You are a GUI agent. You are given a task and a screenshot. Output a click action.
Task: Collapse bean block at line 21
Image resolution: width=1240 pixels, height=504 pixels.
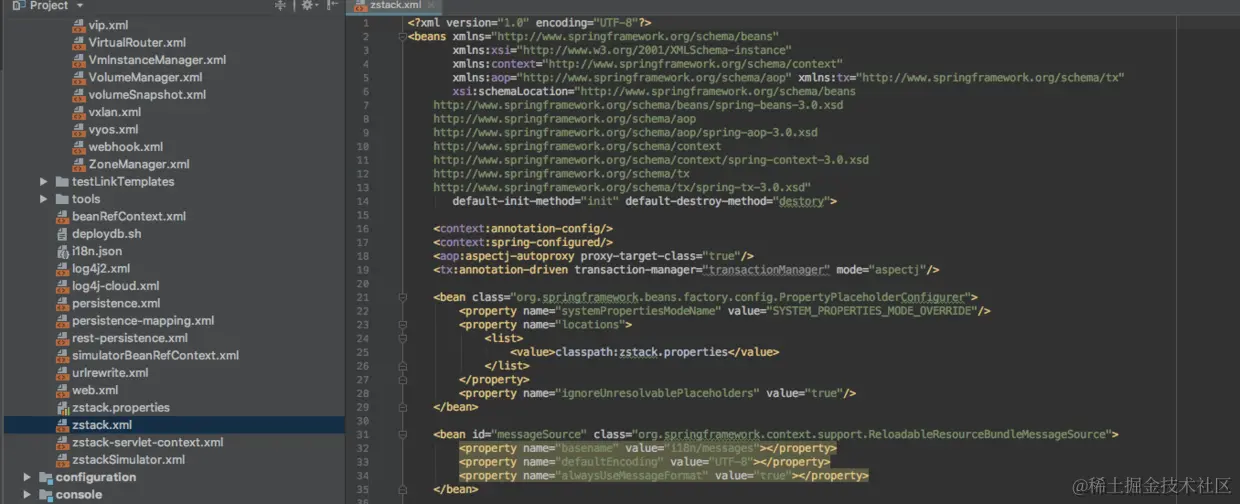point(402,297)
